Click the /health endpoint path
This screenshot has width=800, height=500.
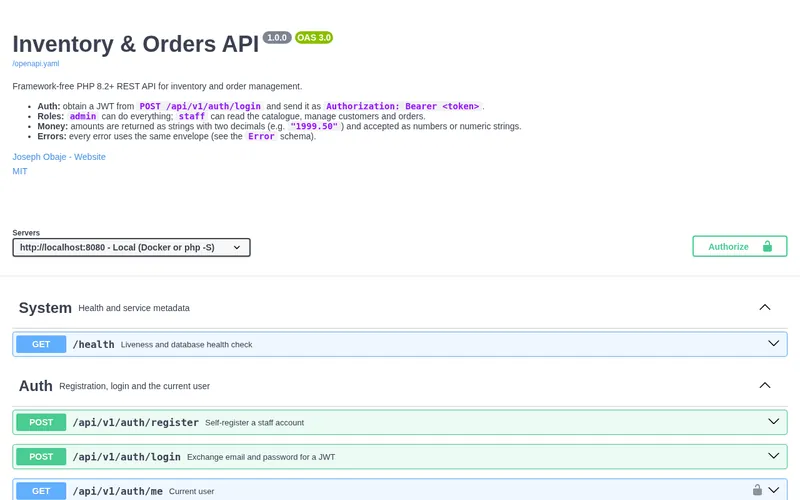[x=93, y=344]
